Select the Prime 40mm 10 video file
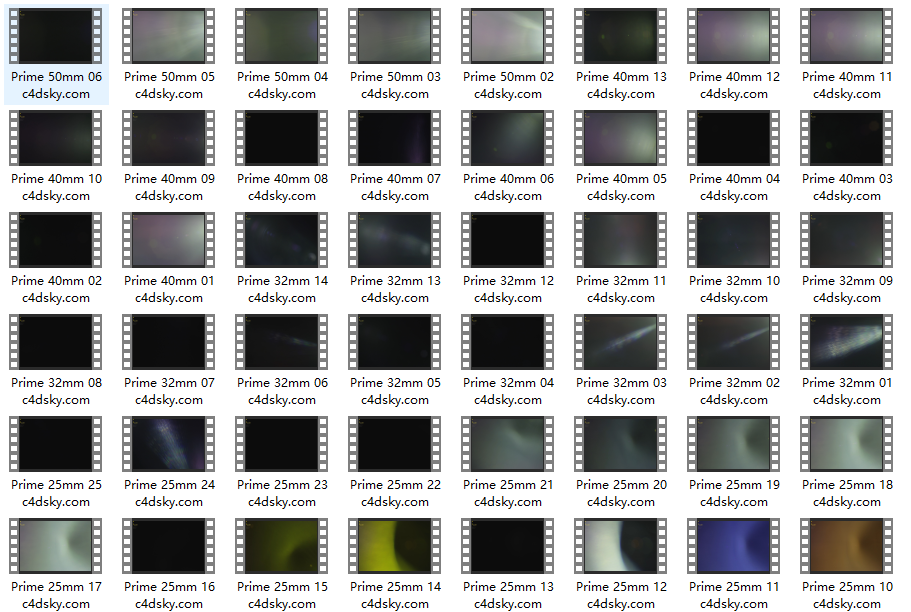The image size is (911, 612). tap(56, 138)
